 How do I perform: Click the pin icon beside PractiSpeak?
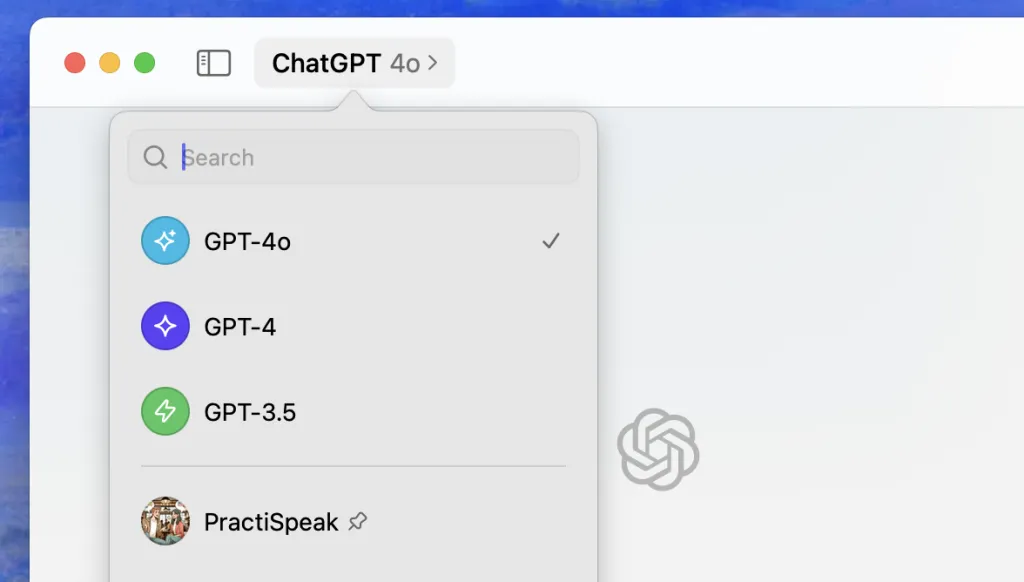click(358, 521)
